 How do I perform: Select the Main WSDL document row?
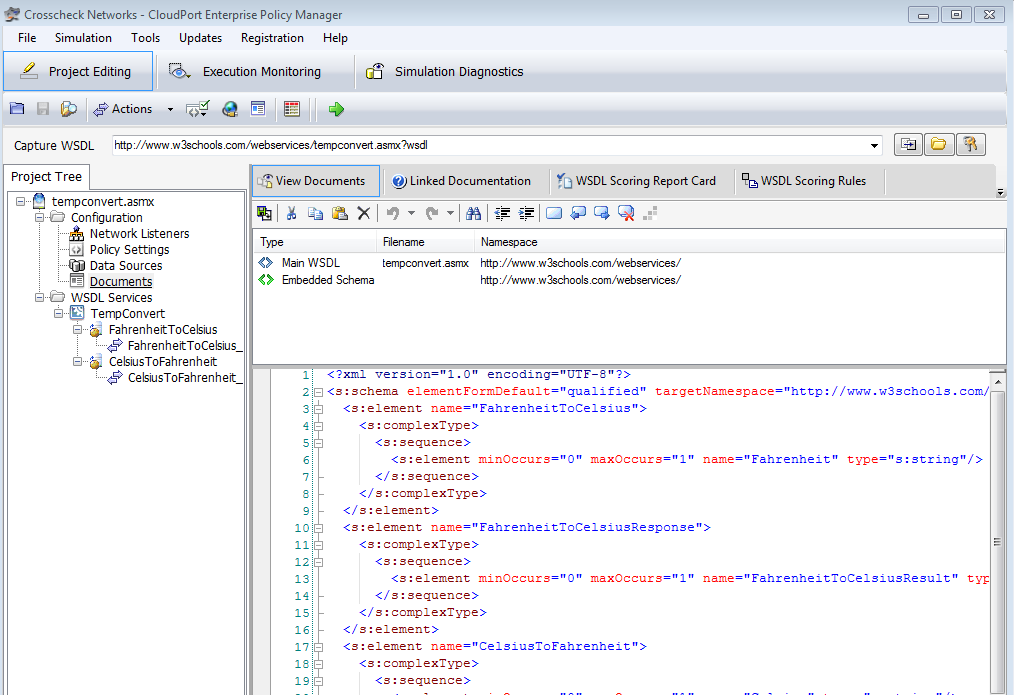tap(629, 263)
